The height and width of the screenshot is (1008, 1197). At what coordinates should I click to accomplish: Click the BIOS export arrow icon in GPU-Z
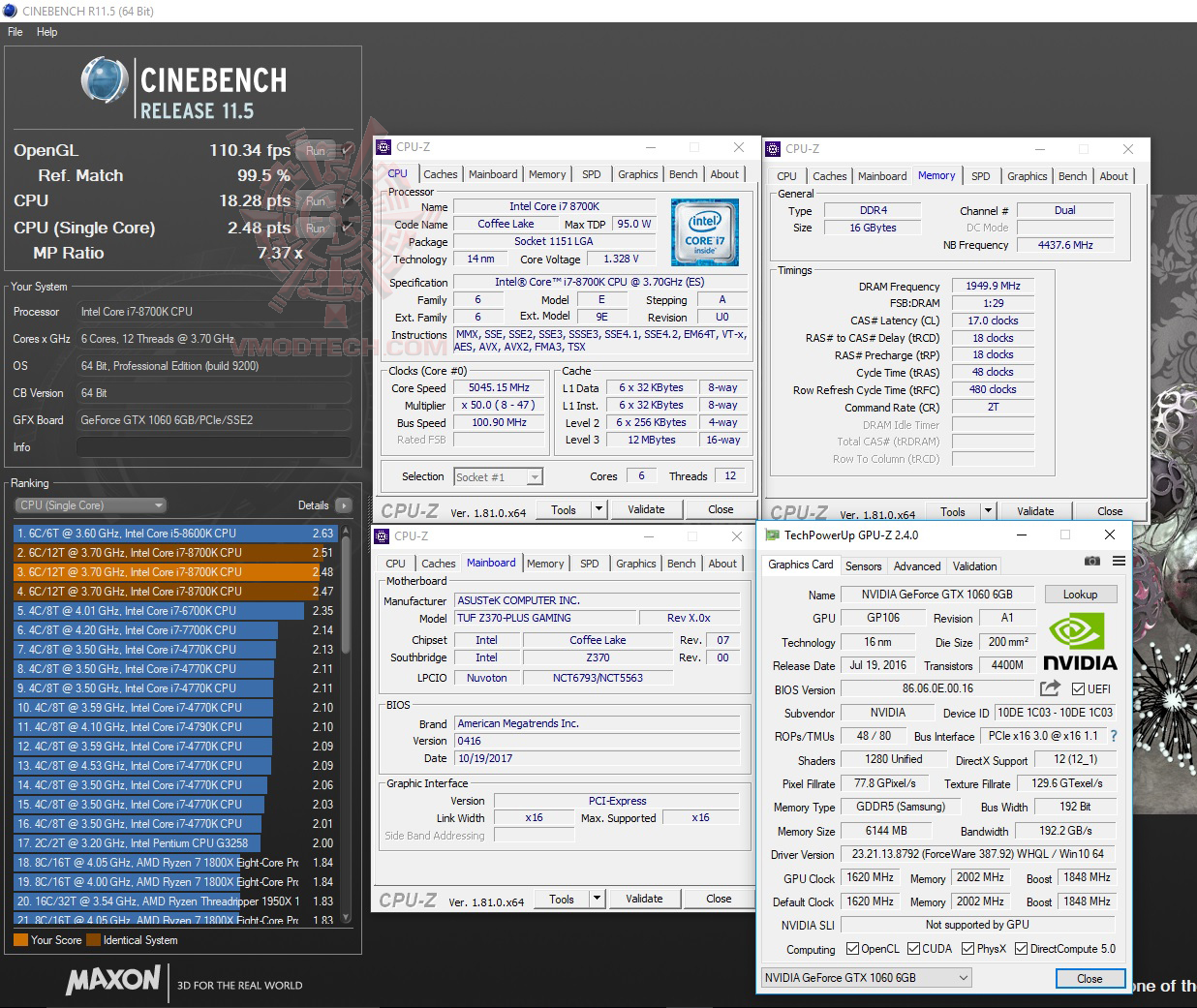pyautogui.click(x=1050, y=688)
